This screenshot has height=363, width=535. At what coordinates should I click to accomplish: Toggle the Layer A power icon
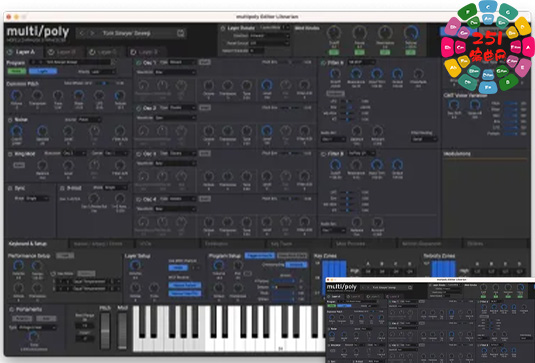(x=10, y=52)
